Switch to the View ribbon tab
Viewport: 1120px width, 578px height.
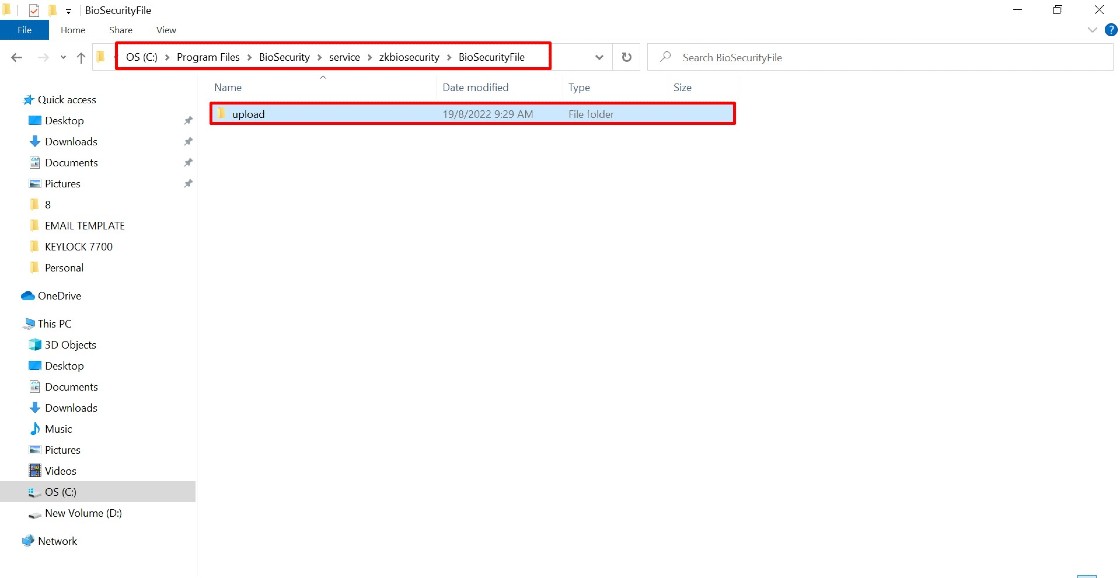[166, 30]
